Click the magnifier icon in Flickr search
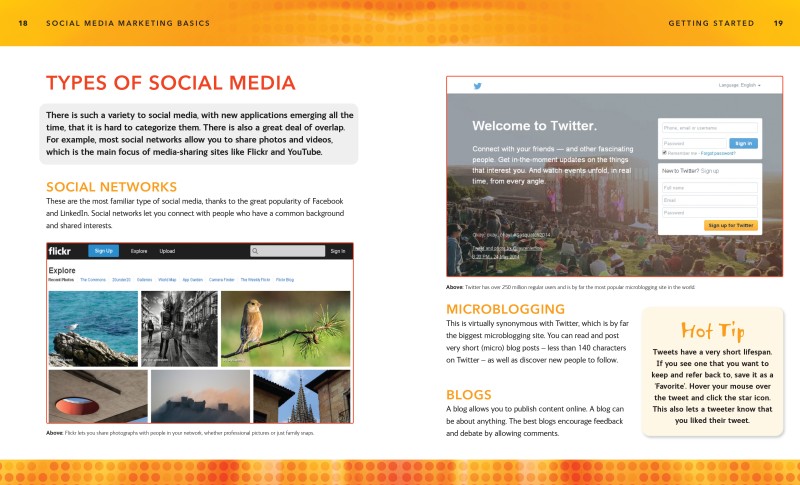The image size is (800, 485). pyautogui.click(x=255, y=251)
